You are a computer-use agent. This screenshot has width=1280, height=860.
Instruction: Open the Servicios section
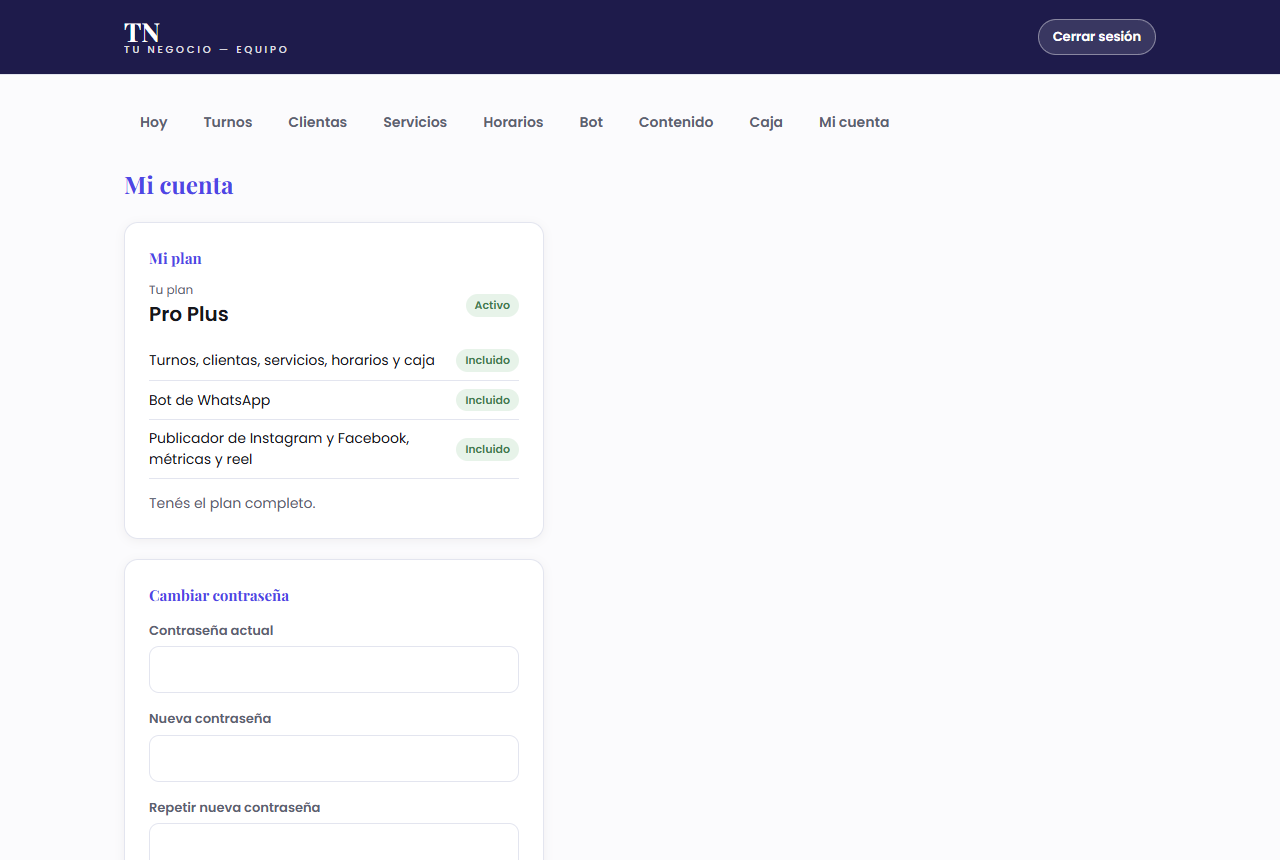coord(415,122)
